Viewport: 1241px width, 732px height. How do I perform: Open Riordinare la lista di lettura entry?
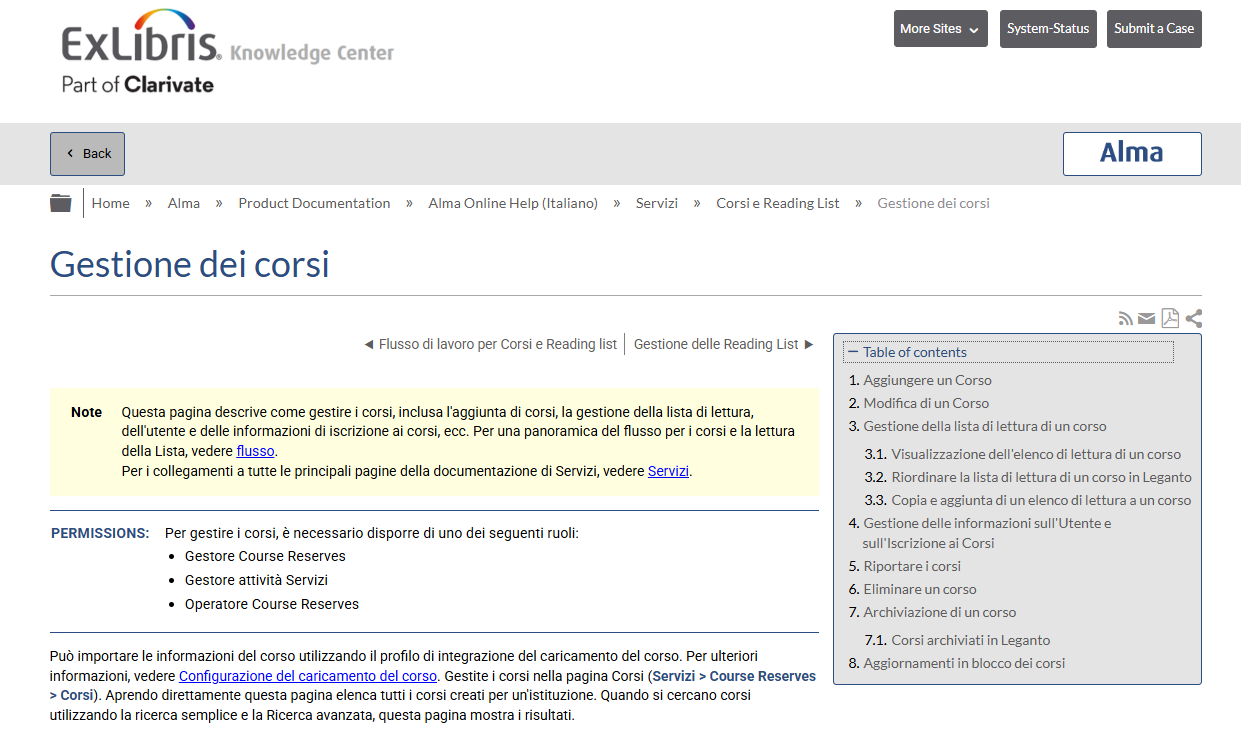point(1041,477)
